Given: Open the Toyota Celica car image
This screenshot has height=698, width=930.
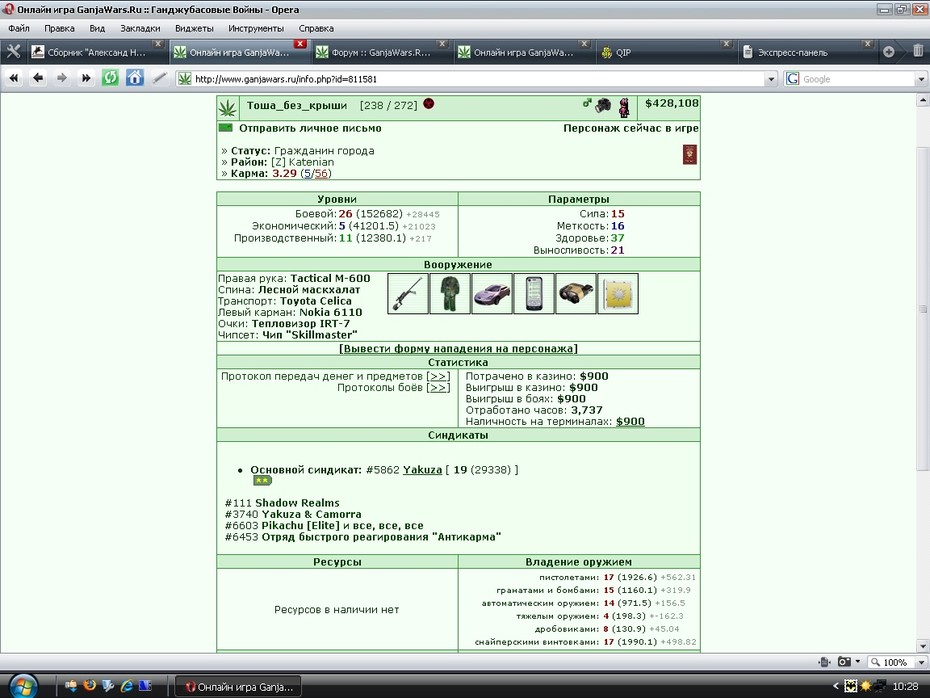Looking at the screenshot, I should coord(492,294).
